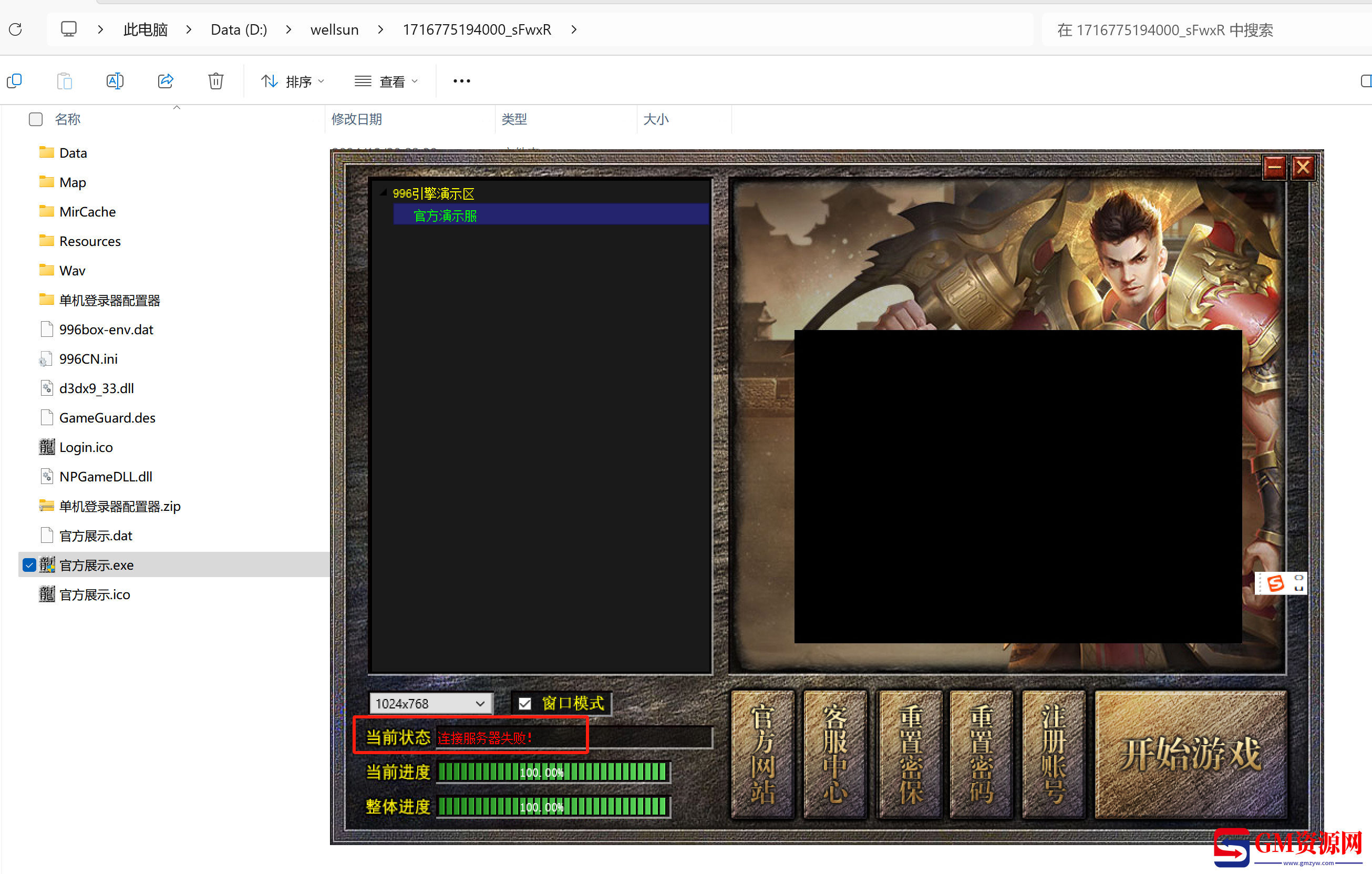Viewport: 1372px width, 874px height.
Task: Click the 连接服务器失败! status text
Action: pos(485,738)
